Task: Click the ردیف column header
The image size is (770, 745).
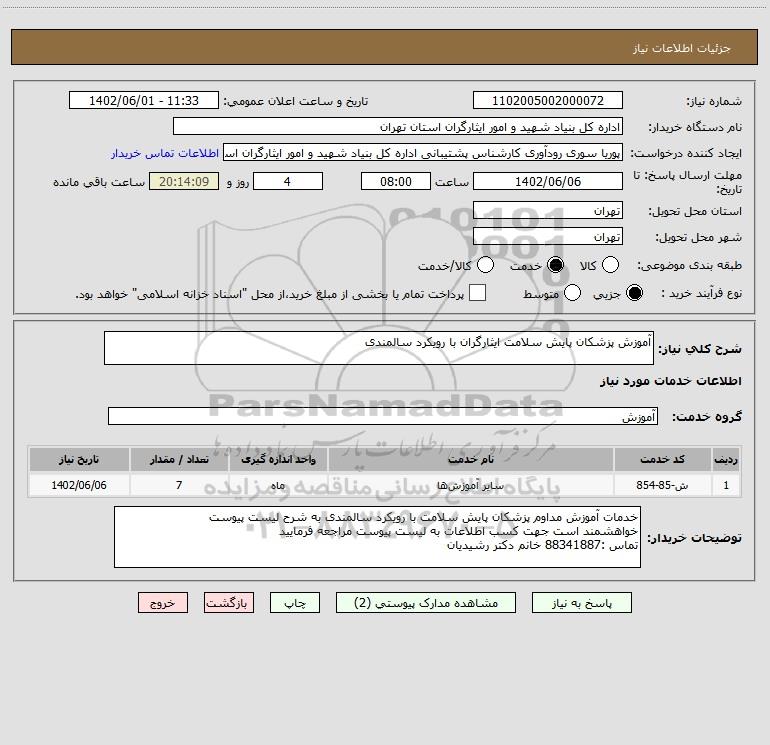Action: 726,459
